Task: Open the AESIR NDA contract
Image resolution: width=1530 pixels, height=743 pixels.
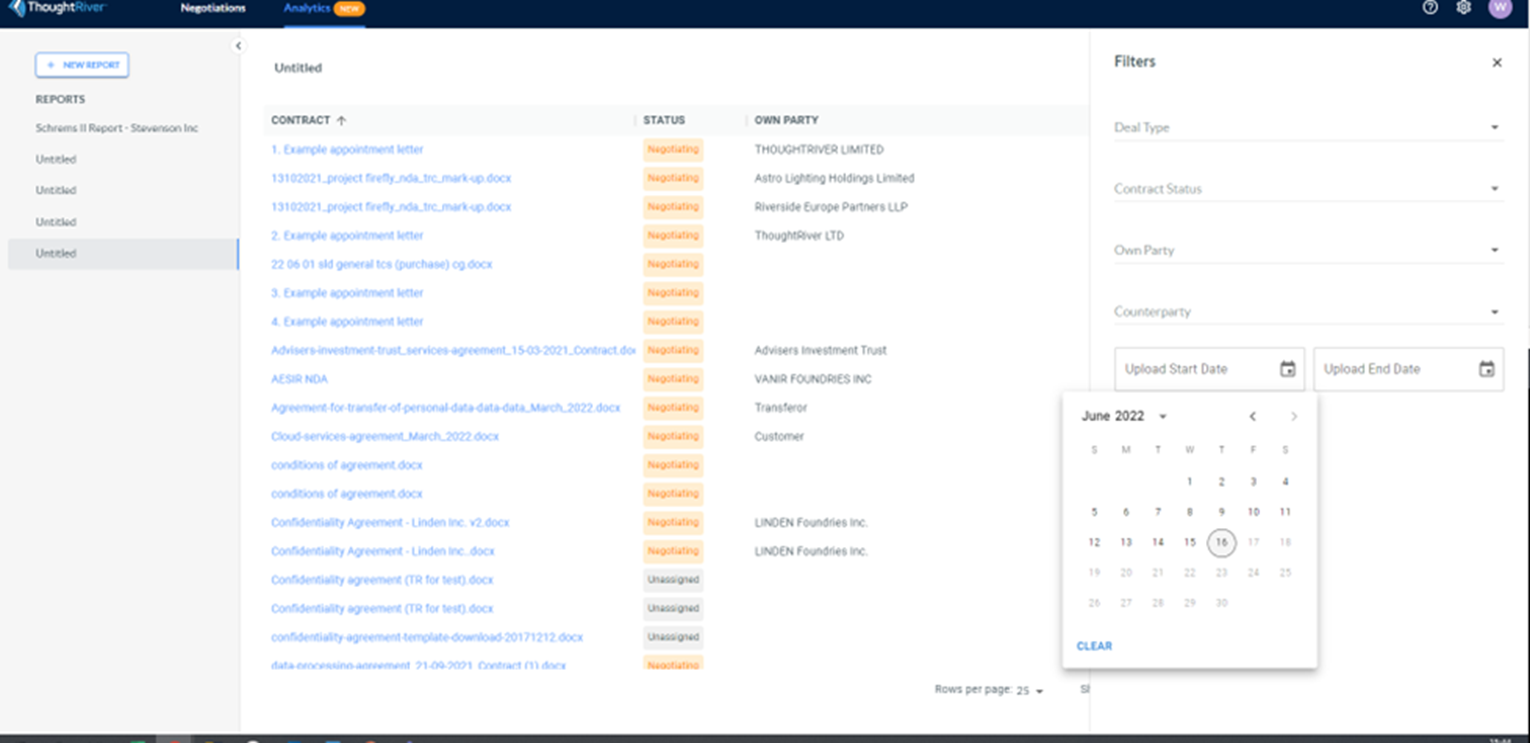Action: 299,380
